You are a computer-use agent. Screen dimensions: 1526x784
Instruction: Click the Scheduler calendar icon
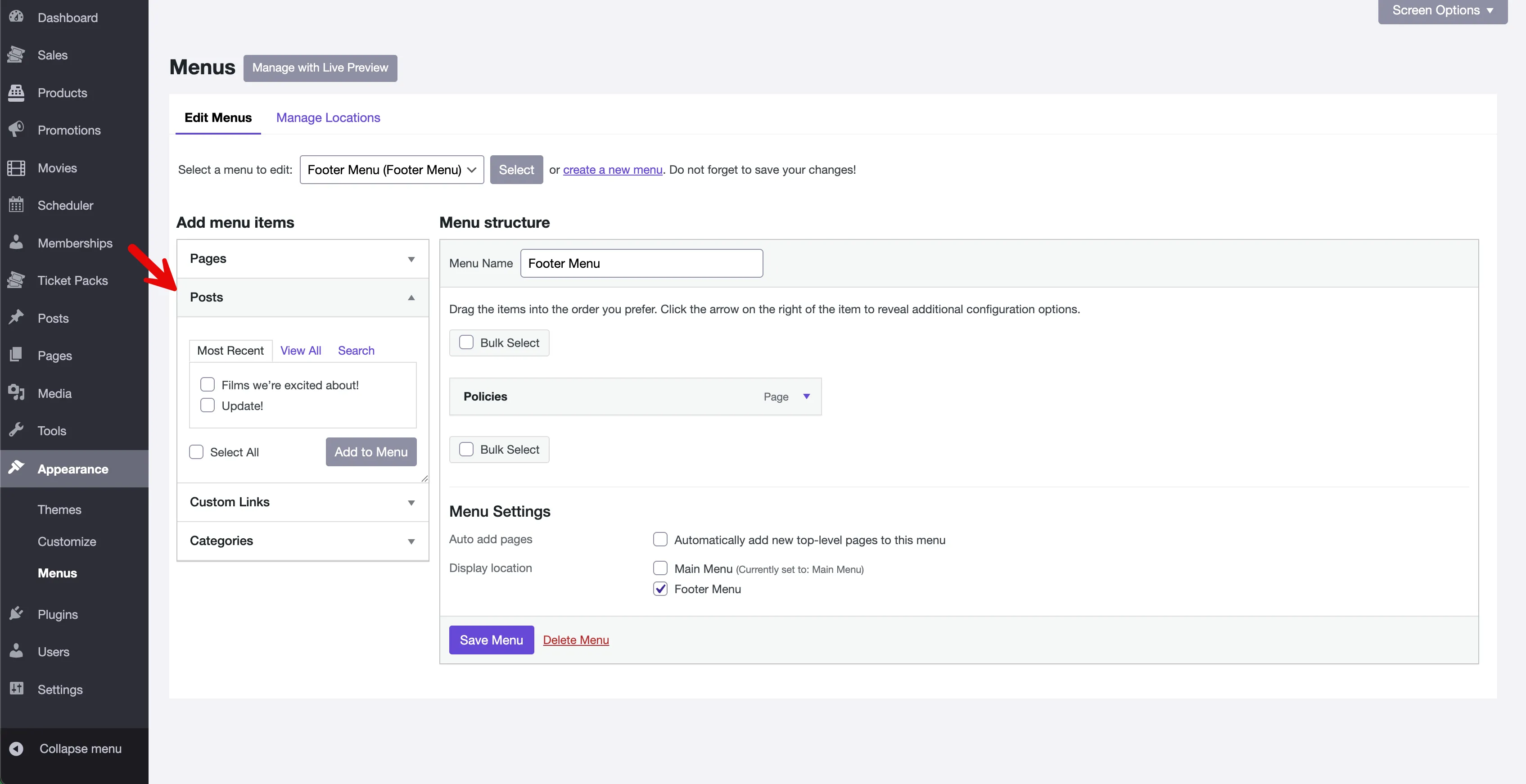pos(16,205)
